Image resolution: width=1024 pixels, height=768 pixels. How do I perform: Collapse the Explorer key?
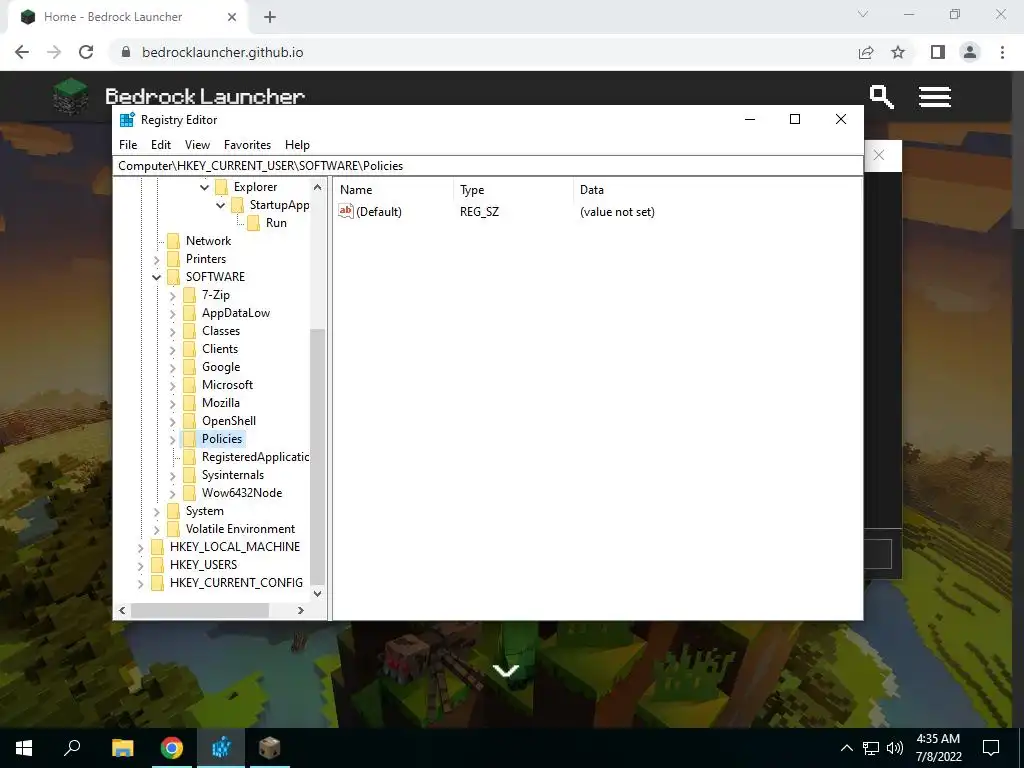coord(204,187)
